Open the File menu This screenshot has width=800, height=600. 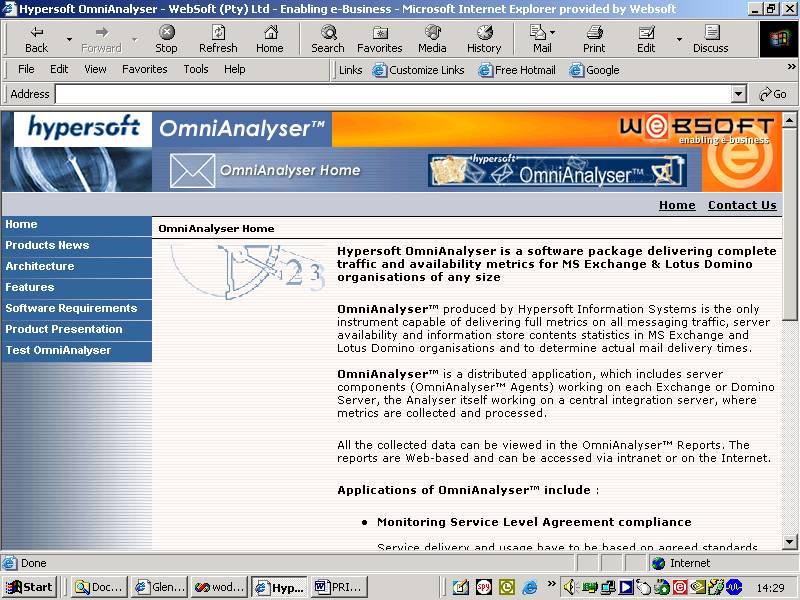pyautogui.click(x=26, y=69)
